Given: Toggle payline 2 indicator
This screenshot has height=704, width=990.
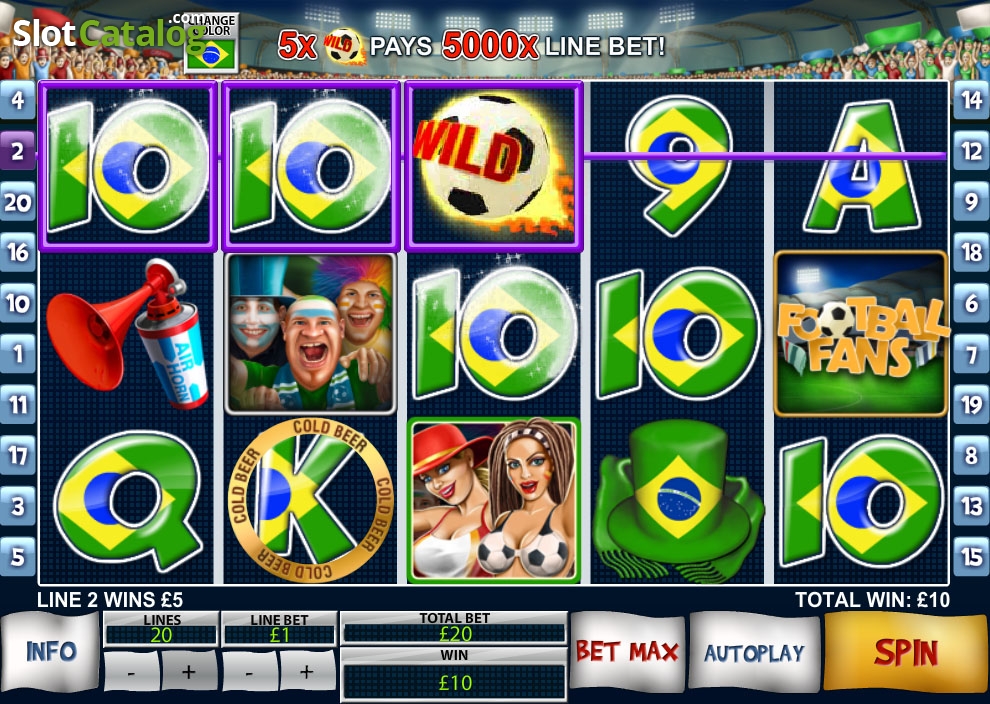Looking at the screenshot, I should 18,152.
